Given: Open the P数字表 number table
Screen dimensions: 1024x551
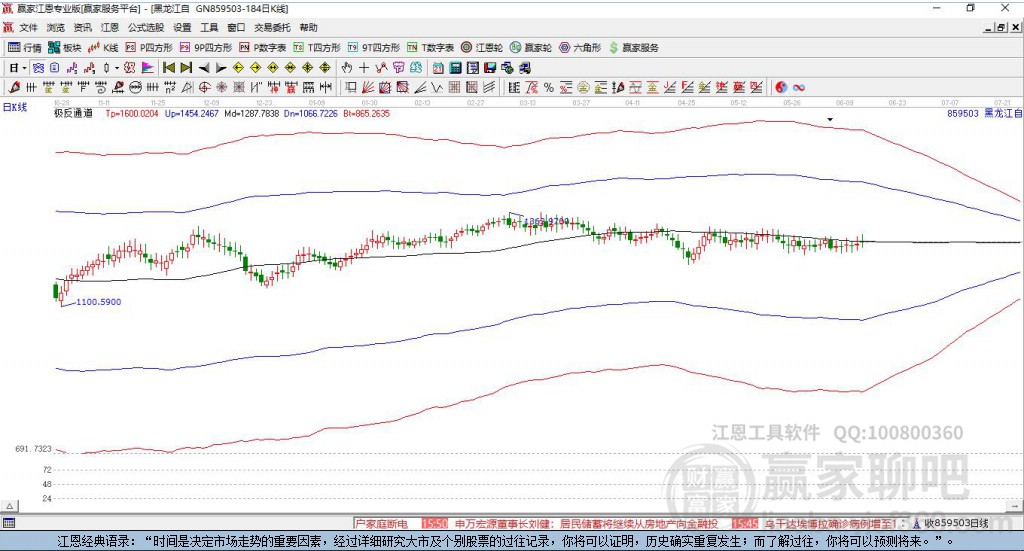Looking at the screenshot, I should pyautogui.click(x=263, y=48).
